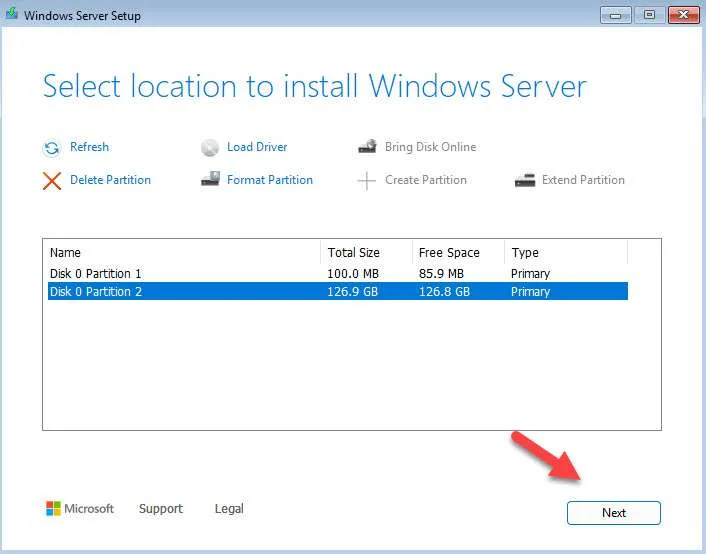Click the red X Delete Partition icon
Viewport: 706px width, 554px height.
tap(52, 181)
